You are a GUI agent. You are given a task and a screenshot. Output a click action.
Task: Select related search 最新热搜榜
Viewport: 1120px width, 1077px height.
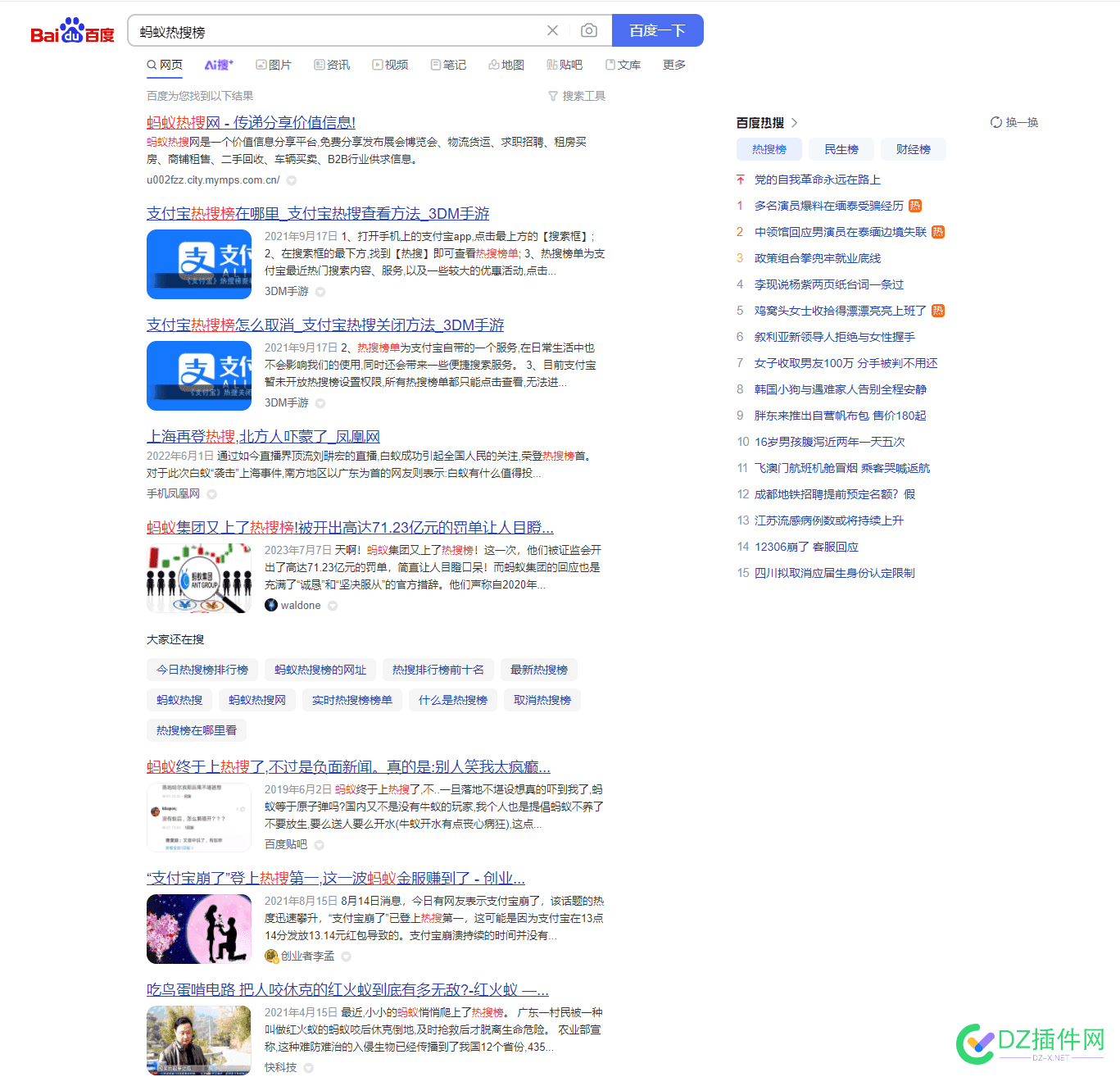[539, 670]
